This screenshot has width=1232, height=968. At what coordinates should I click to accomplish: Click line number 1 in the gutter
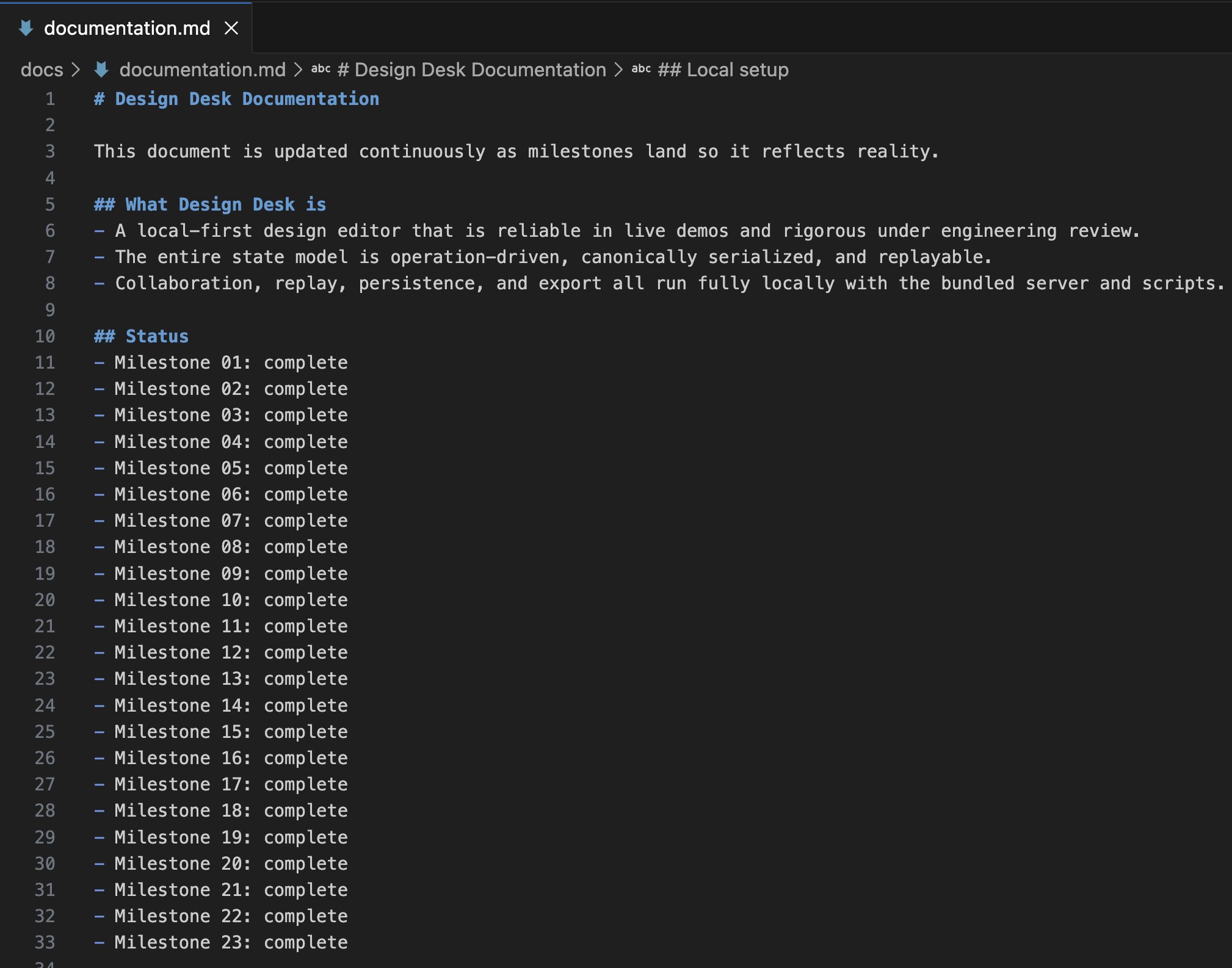click(50, 98)
